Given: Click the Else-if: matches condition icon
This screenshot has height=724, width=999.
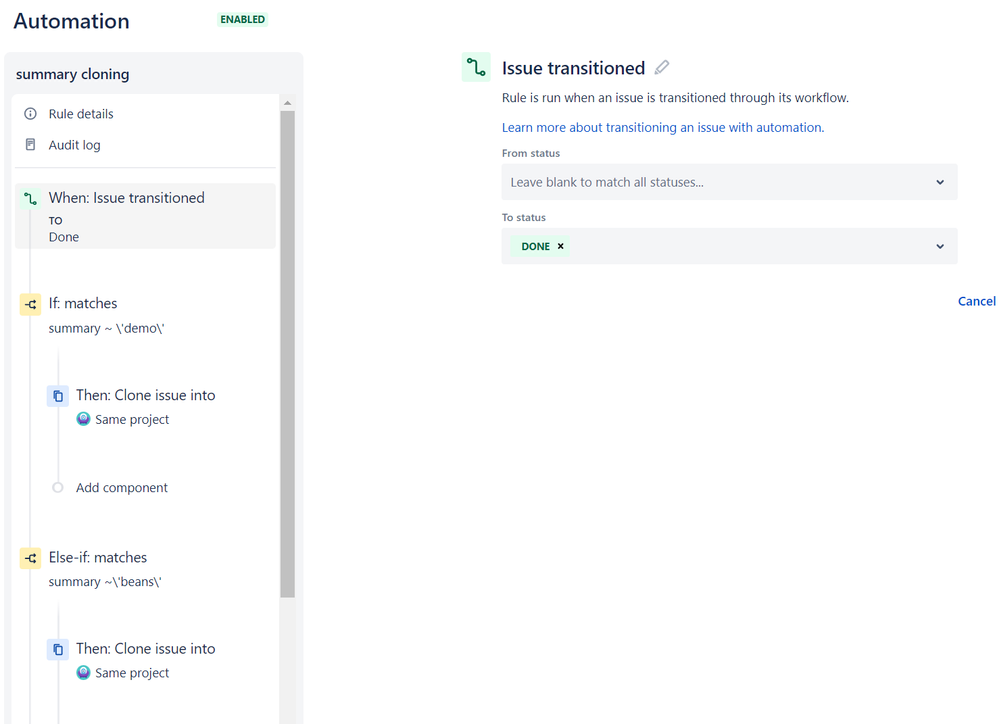Looking at the screenshot, I should pos(29,558).
